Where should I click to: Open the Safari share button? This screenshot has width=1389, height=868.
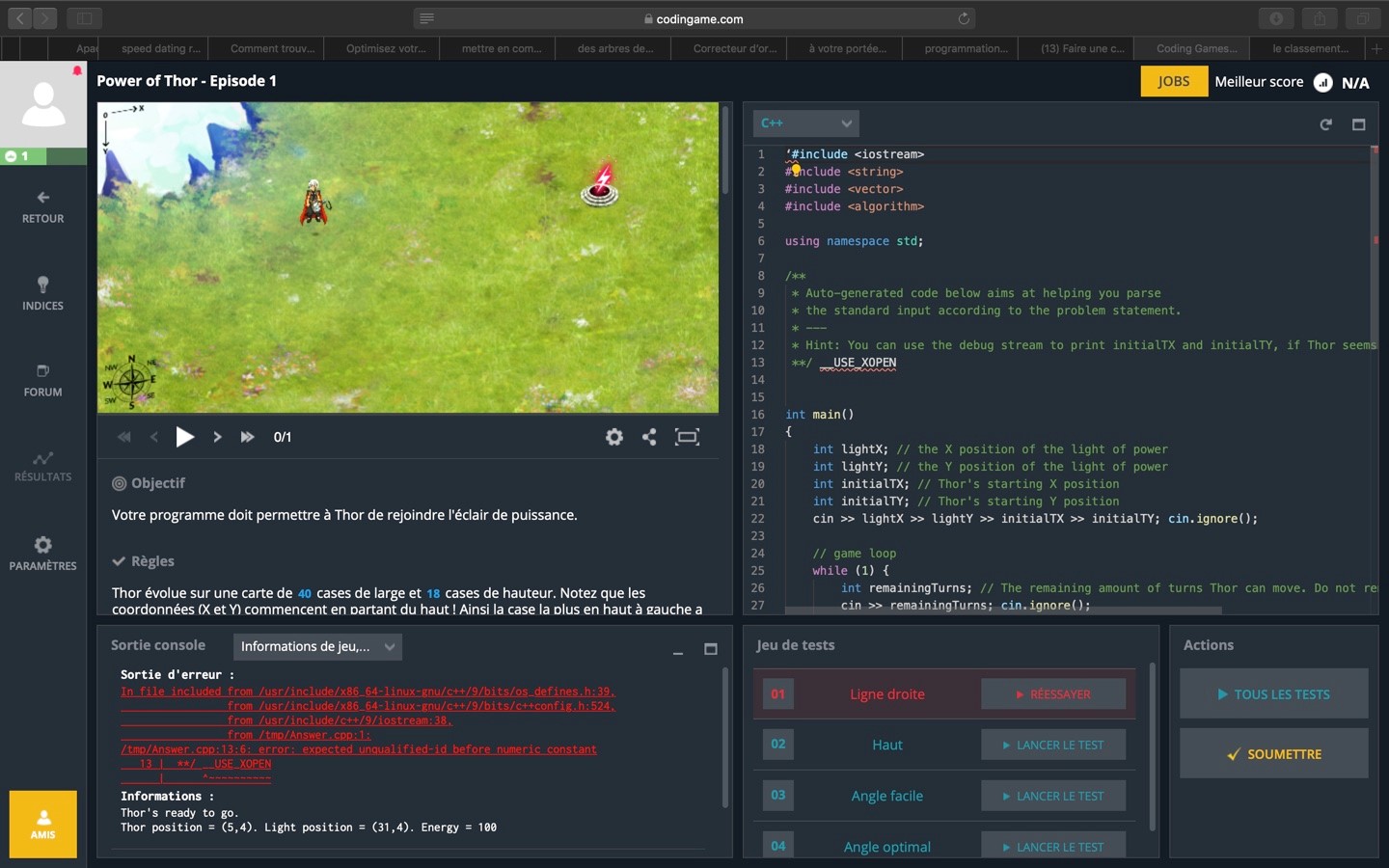pos(1320,18)
